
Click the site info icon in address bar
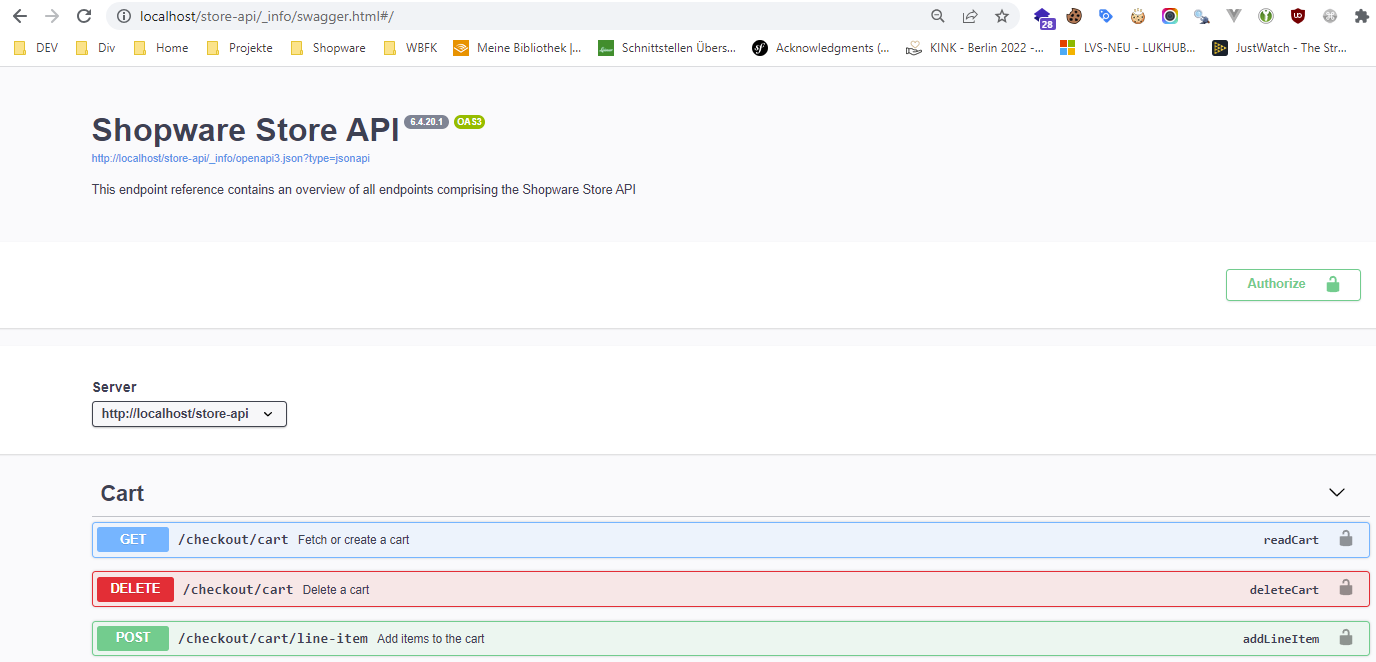[124, 16]
